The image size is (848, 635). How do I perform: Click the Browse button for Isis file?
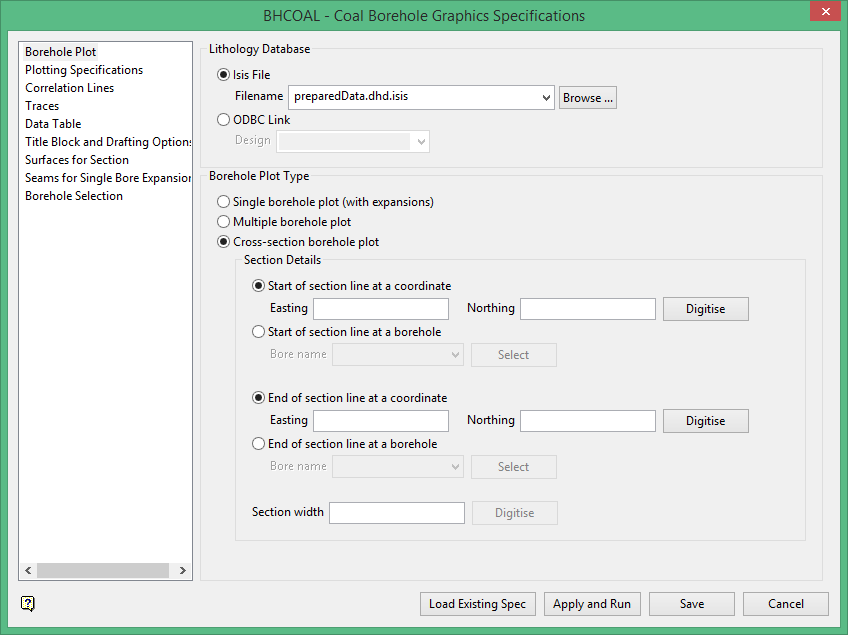point(587,98)
